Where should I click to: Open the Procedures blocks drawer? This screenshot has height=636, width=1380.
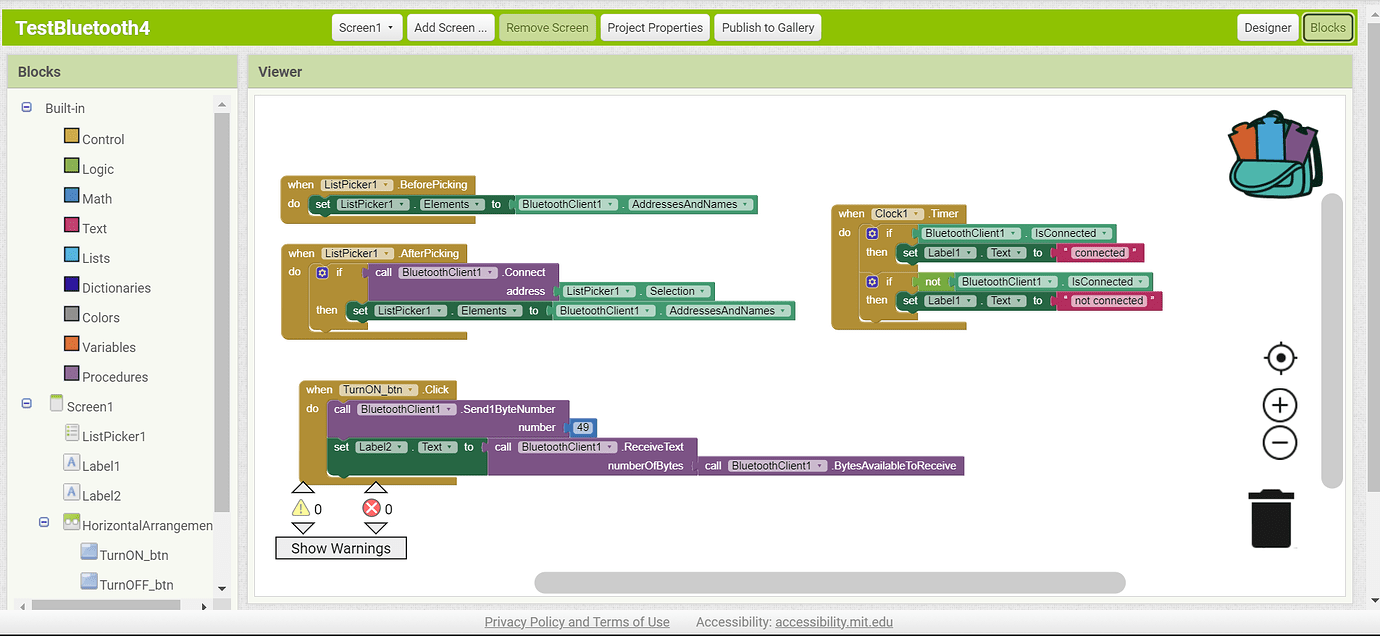112,376
